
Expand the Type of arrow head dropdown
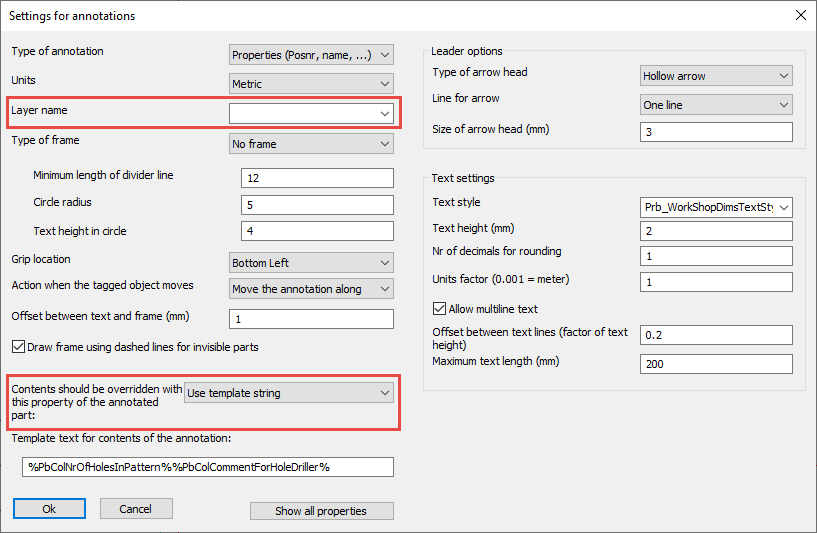(x=715, y=76)
